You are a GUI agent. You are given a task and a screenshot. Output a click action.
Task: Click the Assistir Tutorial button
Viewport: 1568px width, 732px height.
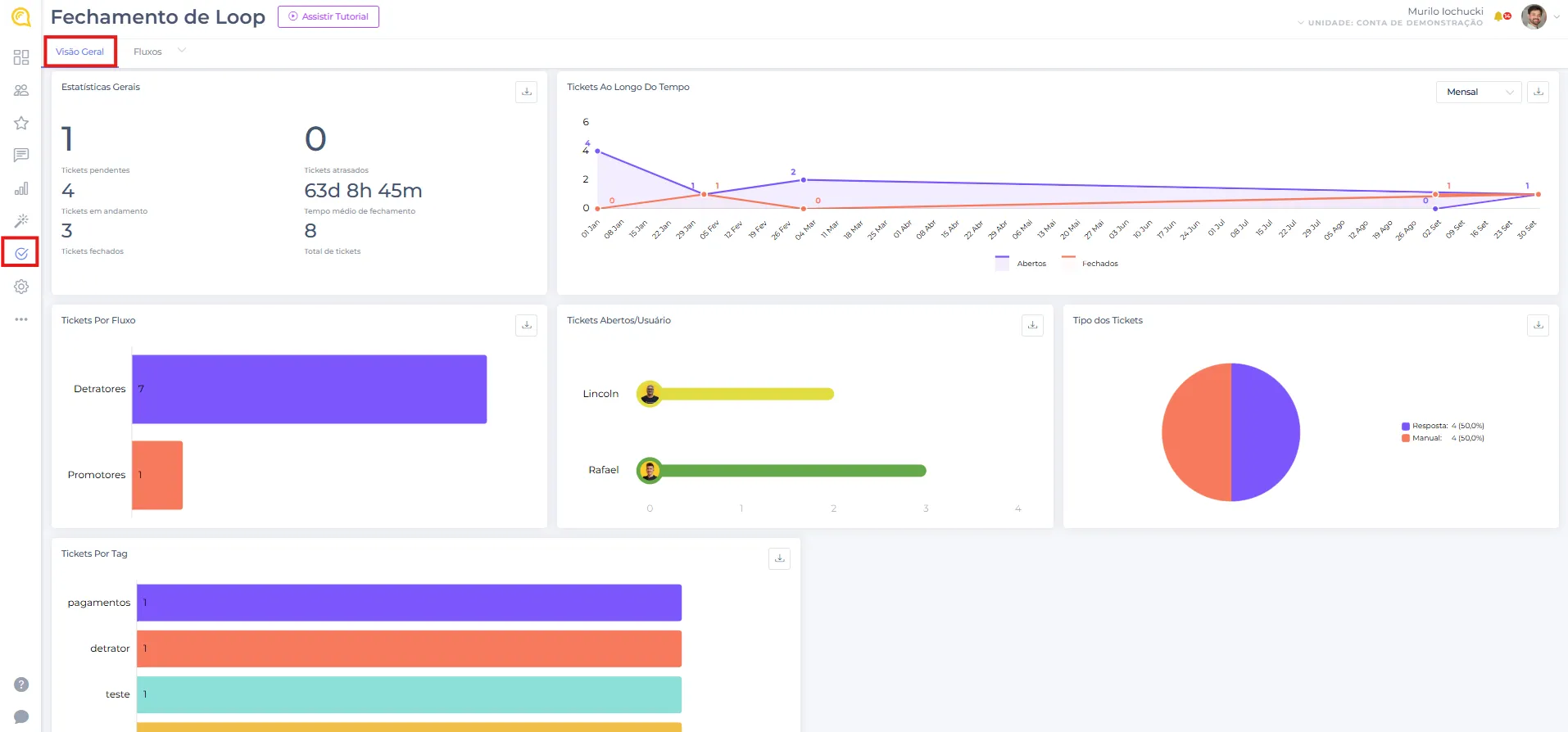pyautogui.click(x=329, y=16)
